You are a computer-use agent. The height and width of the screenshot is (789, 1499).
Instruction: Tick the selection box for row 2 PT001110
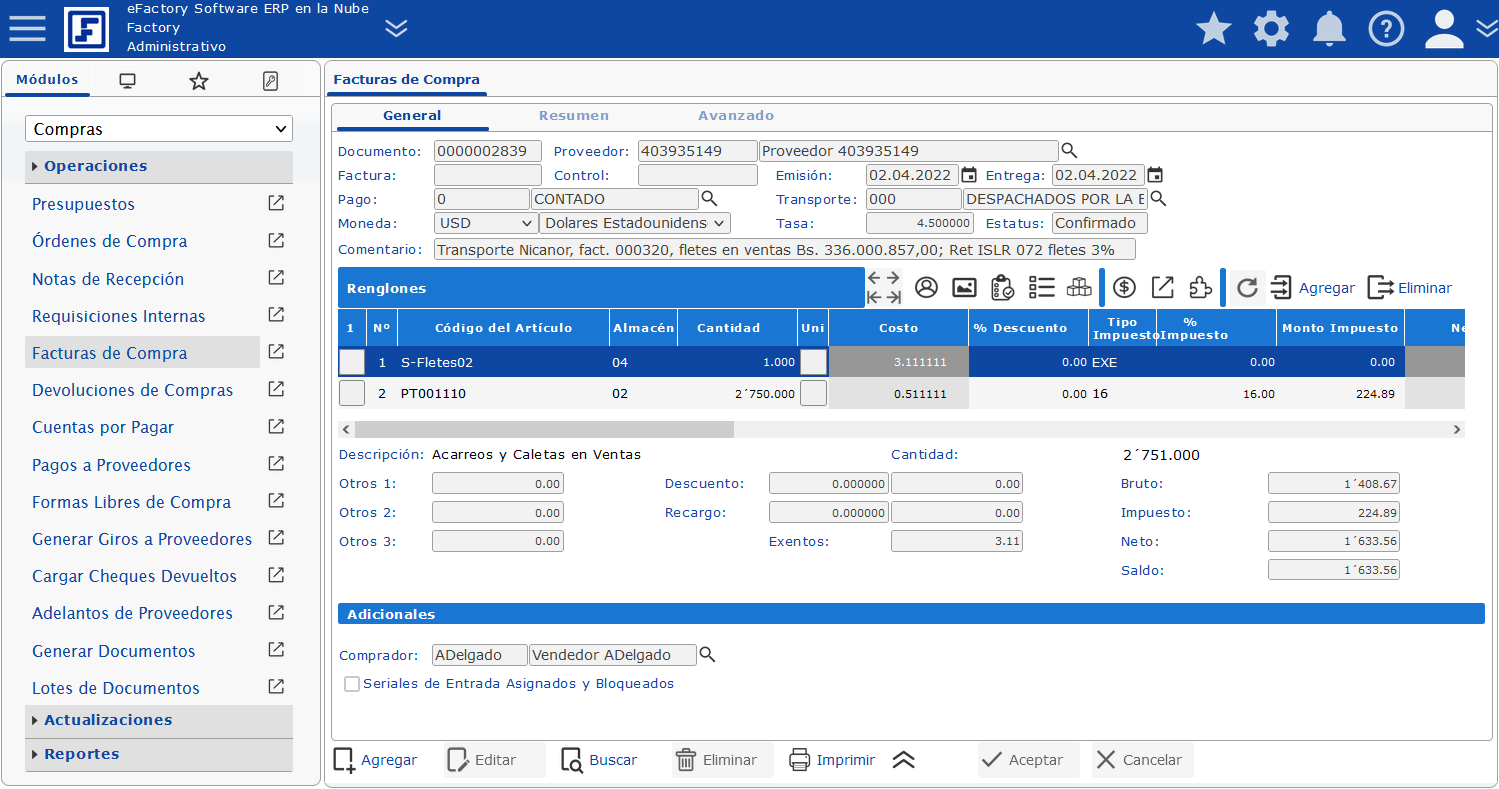(352, 393)
